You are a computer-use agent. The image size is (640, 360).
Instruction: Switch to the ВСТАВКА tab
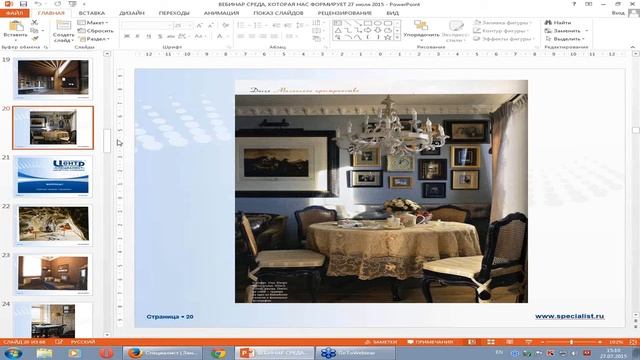[x=92, y=13]
